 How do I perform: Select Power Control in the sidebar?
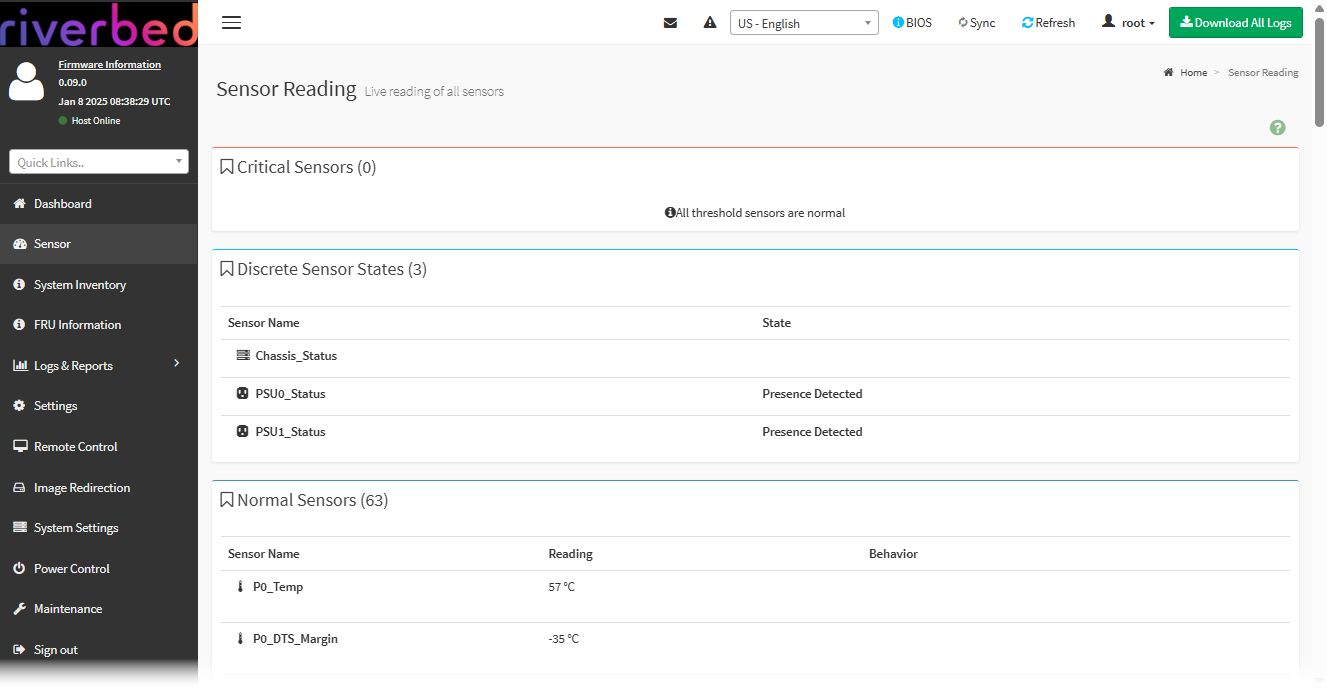pos(71,569)
